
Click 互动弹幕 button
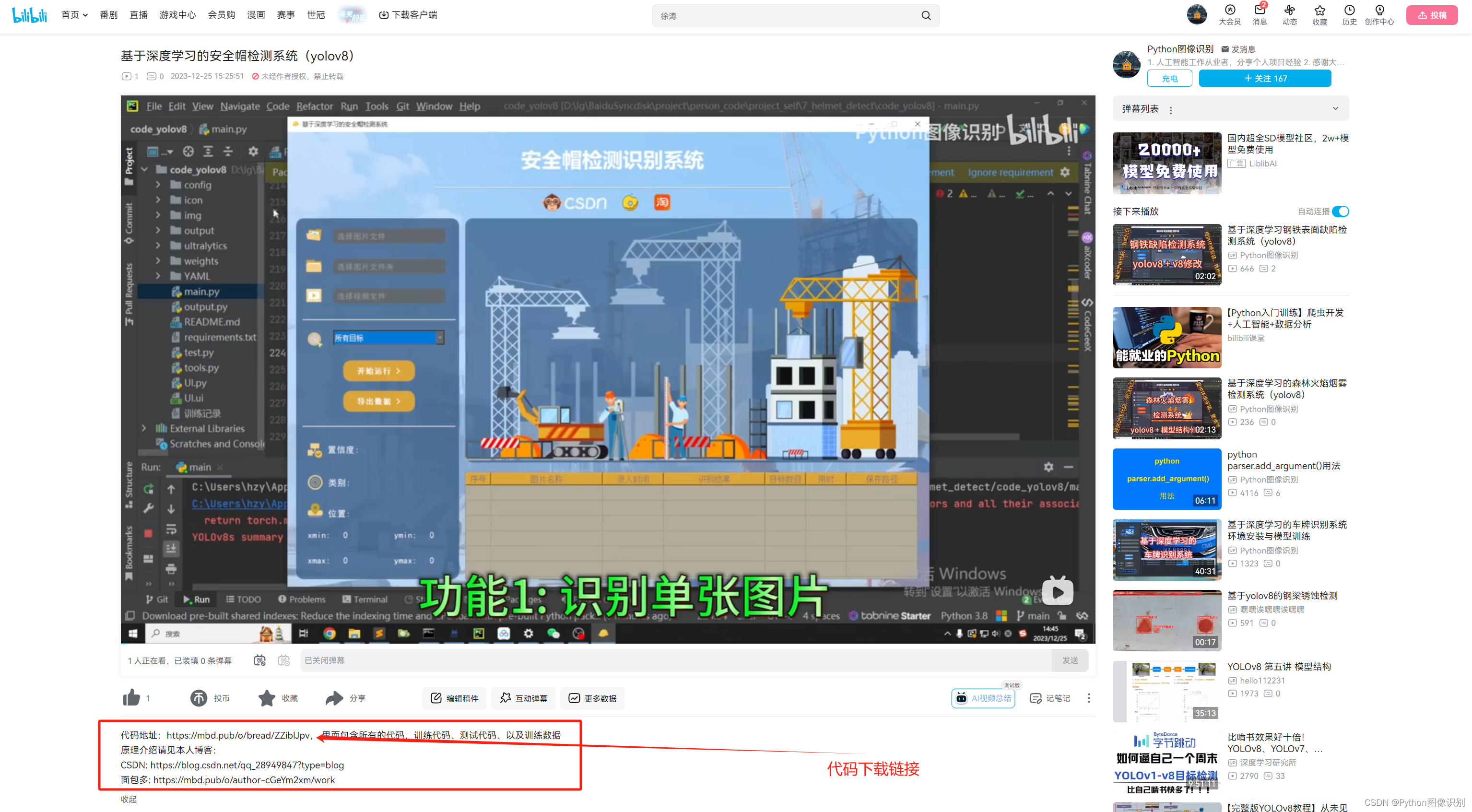tap(523, 698)
